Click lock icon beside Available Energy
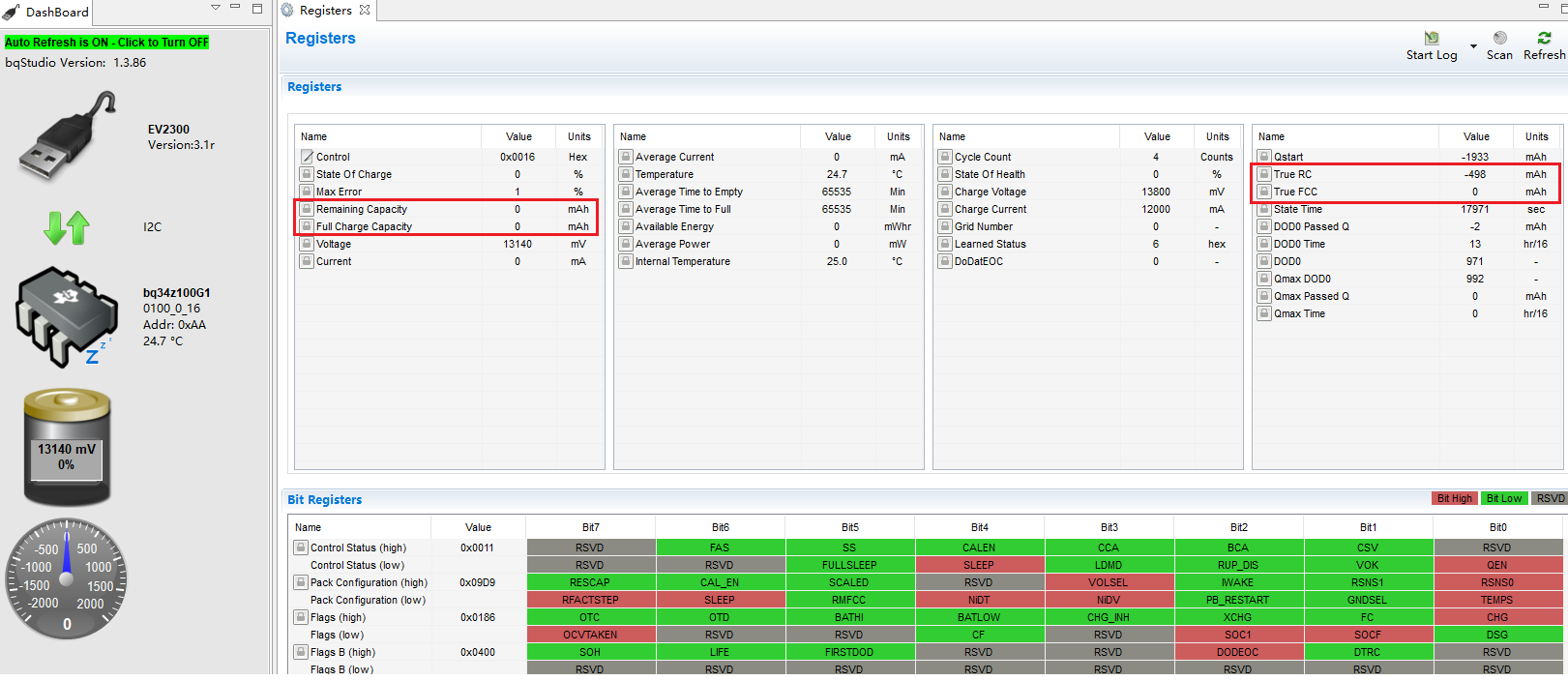 point(626,226)
